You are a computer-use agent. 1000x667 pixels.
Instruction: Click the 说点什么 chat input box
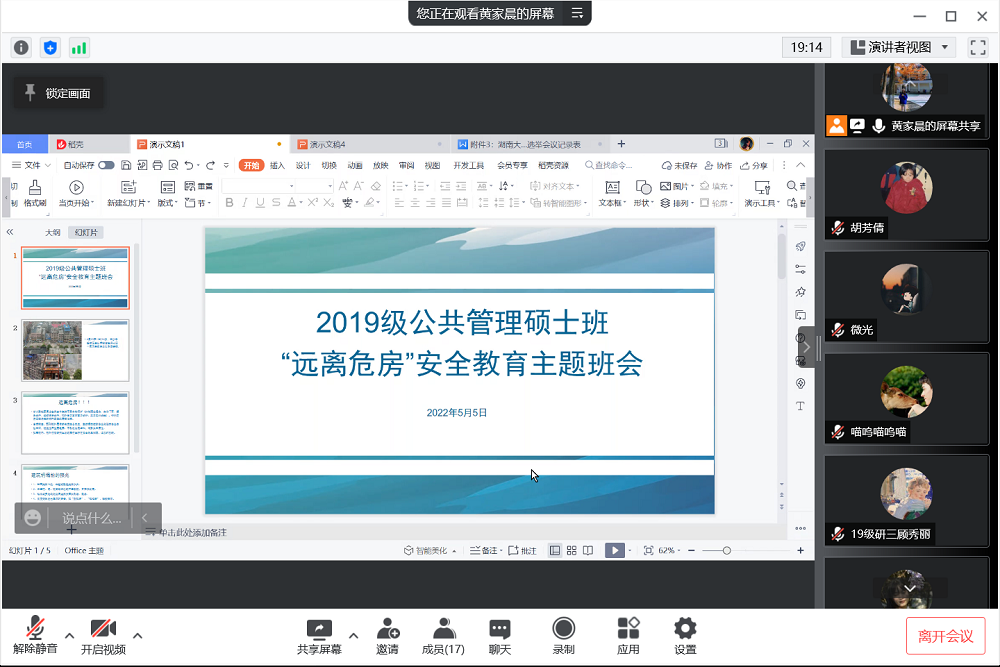click(92, 518)
